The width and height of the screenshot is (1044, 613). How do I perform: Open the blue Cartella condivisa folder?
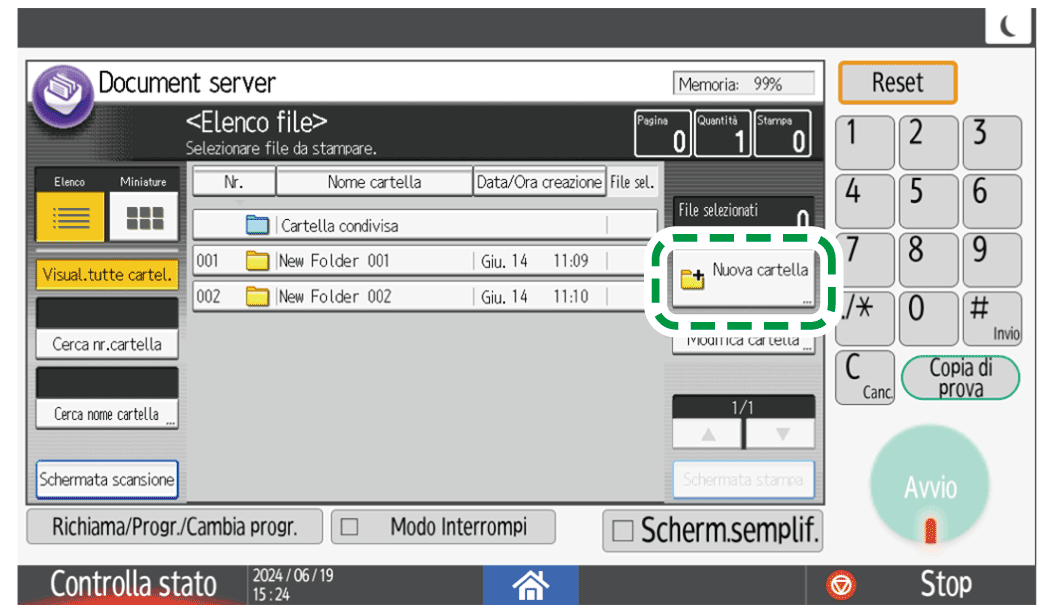click(257, 225)
